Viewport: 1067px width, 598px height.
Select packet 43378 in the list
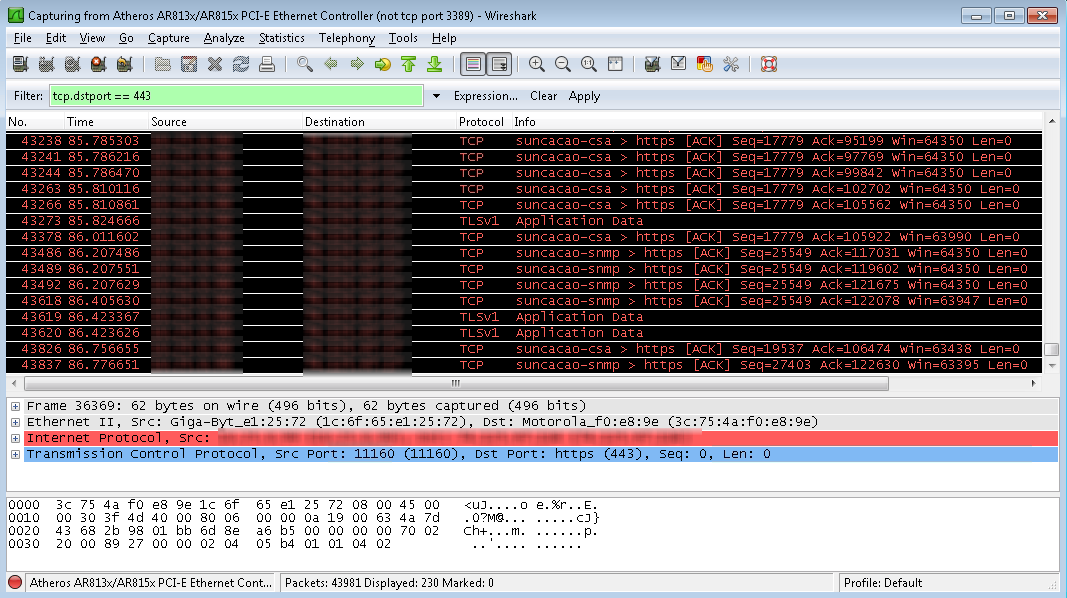tap(524, 237)
